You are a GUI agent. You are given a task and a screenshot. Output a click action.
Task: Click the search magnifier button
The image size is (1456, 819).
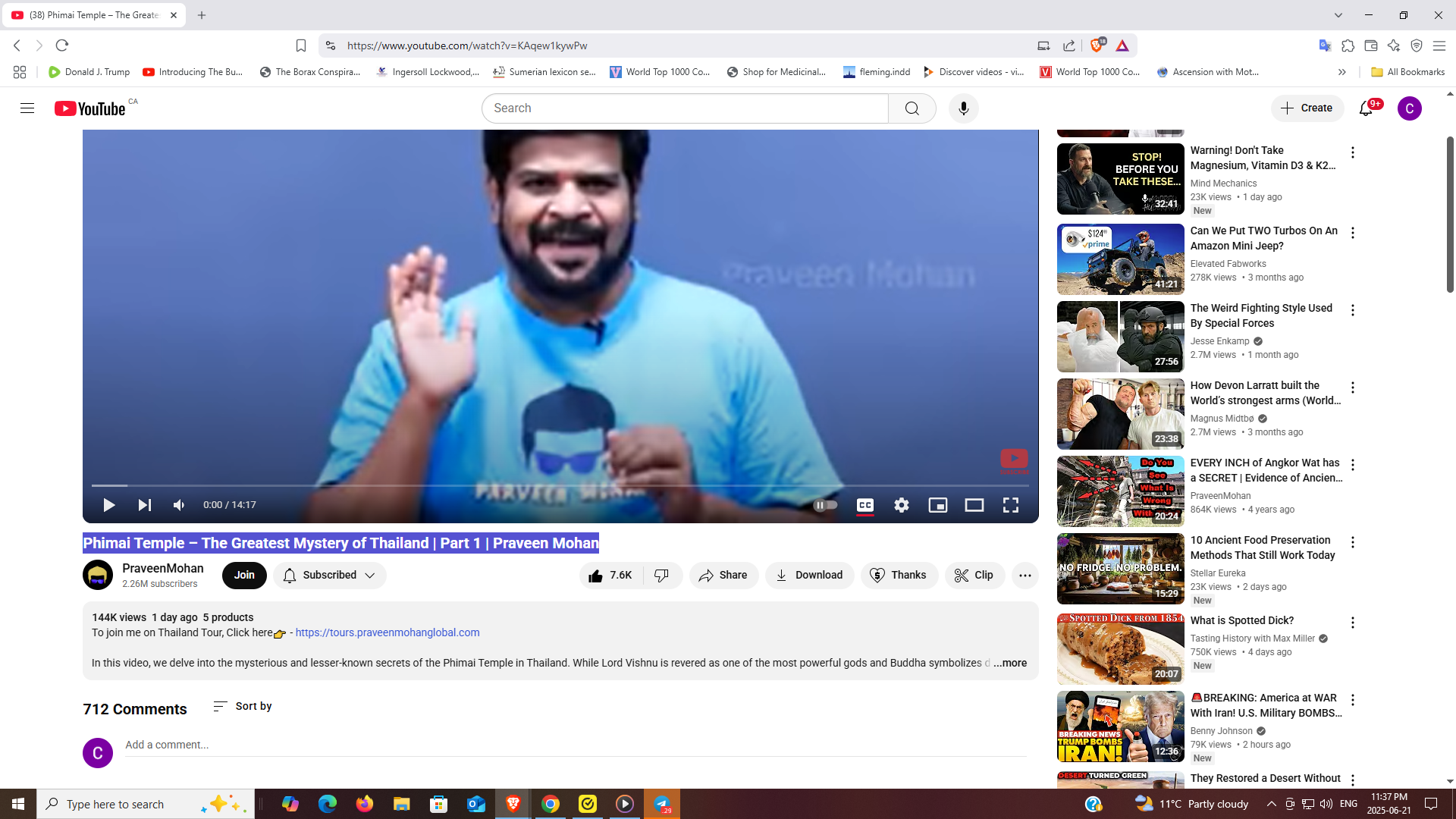[x=912, y=108]
